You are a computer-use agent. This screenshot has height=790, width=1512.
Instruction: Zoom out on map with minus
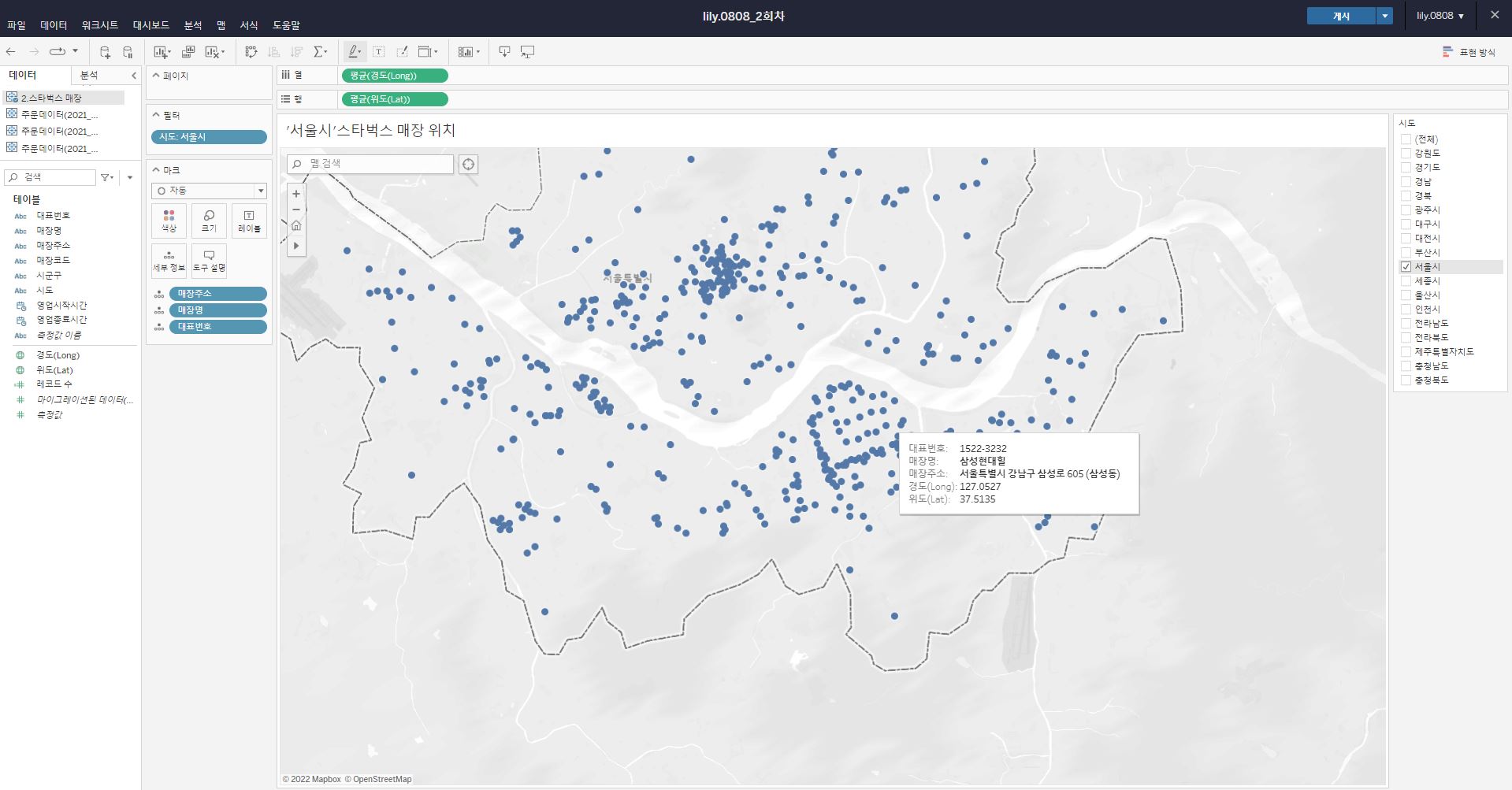296,210
